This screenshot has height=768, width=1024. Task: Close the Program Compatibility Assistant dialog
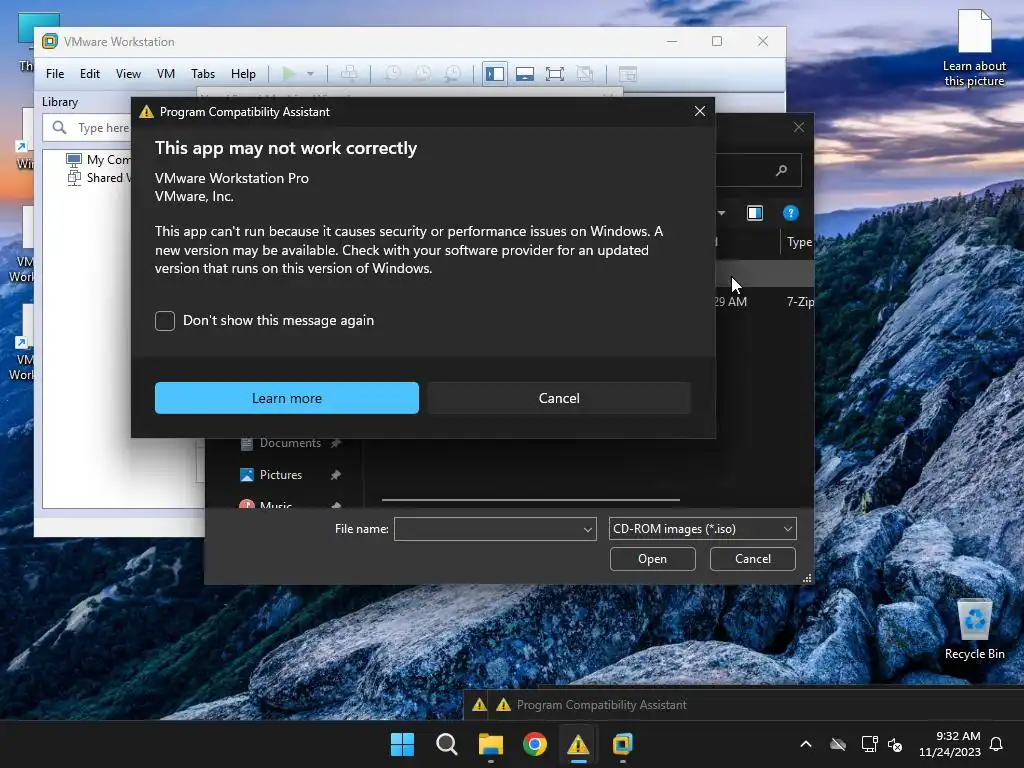[x=699, y=111]
